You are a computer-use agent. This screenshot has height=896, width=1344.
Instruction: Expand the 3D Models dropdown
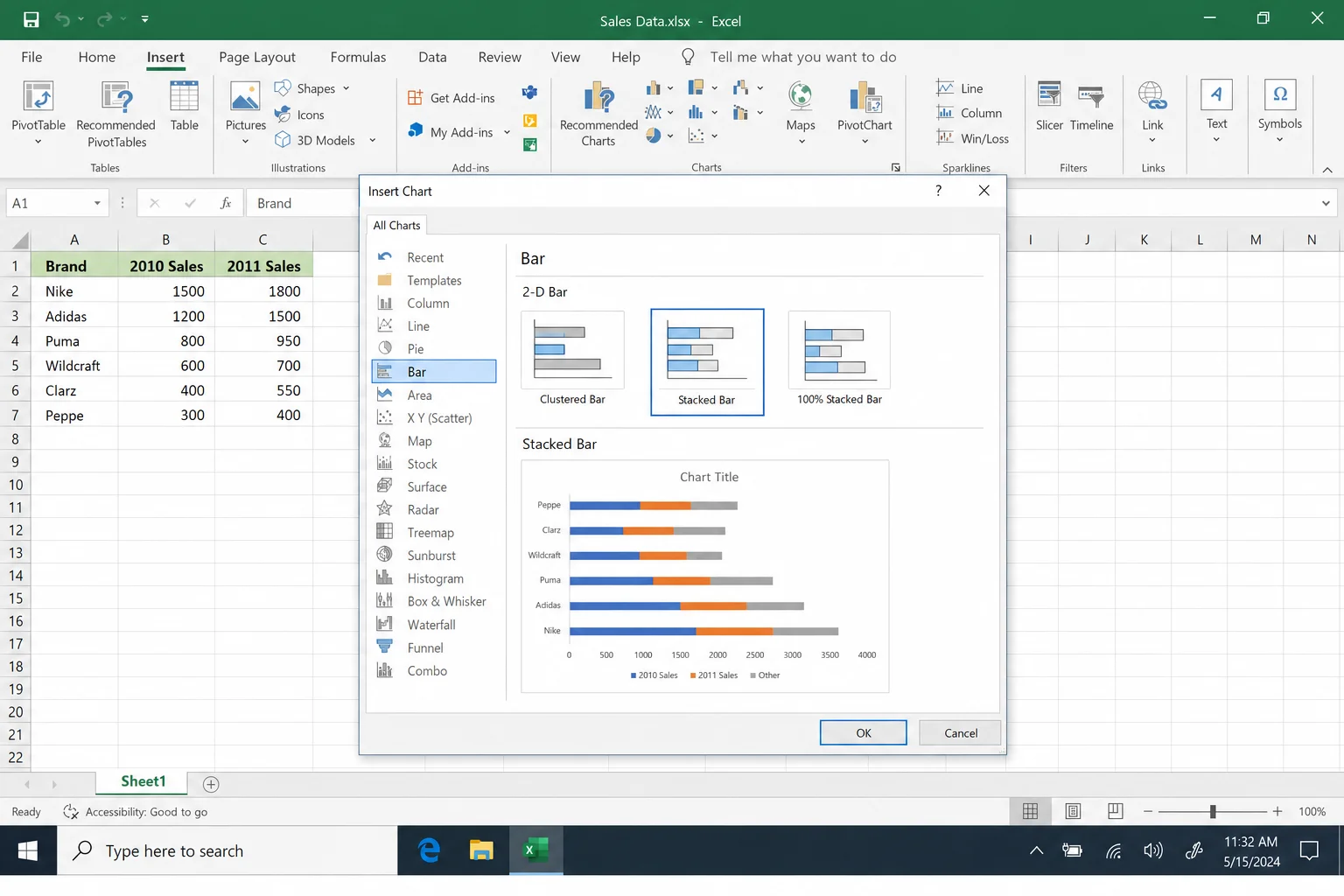click(373, 140)
